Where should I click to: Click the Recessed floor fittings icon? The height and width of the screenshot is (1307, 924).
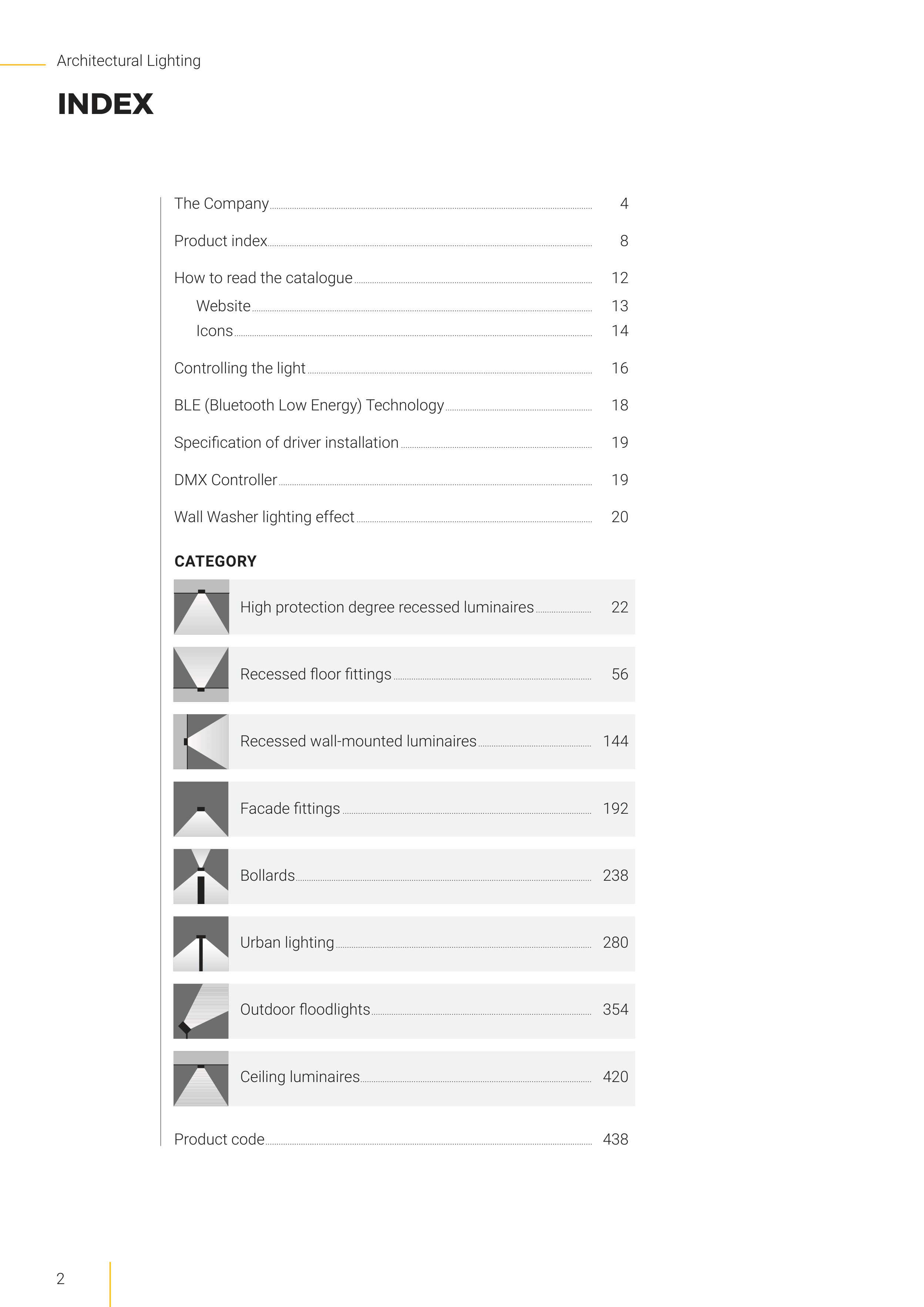201,674
